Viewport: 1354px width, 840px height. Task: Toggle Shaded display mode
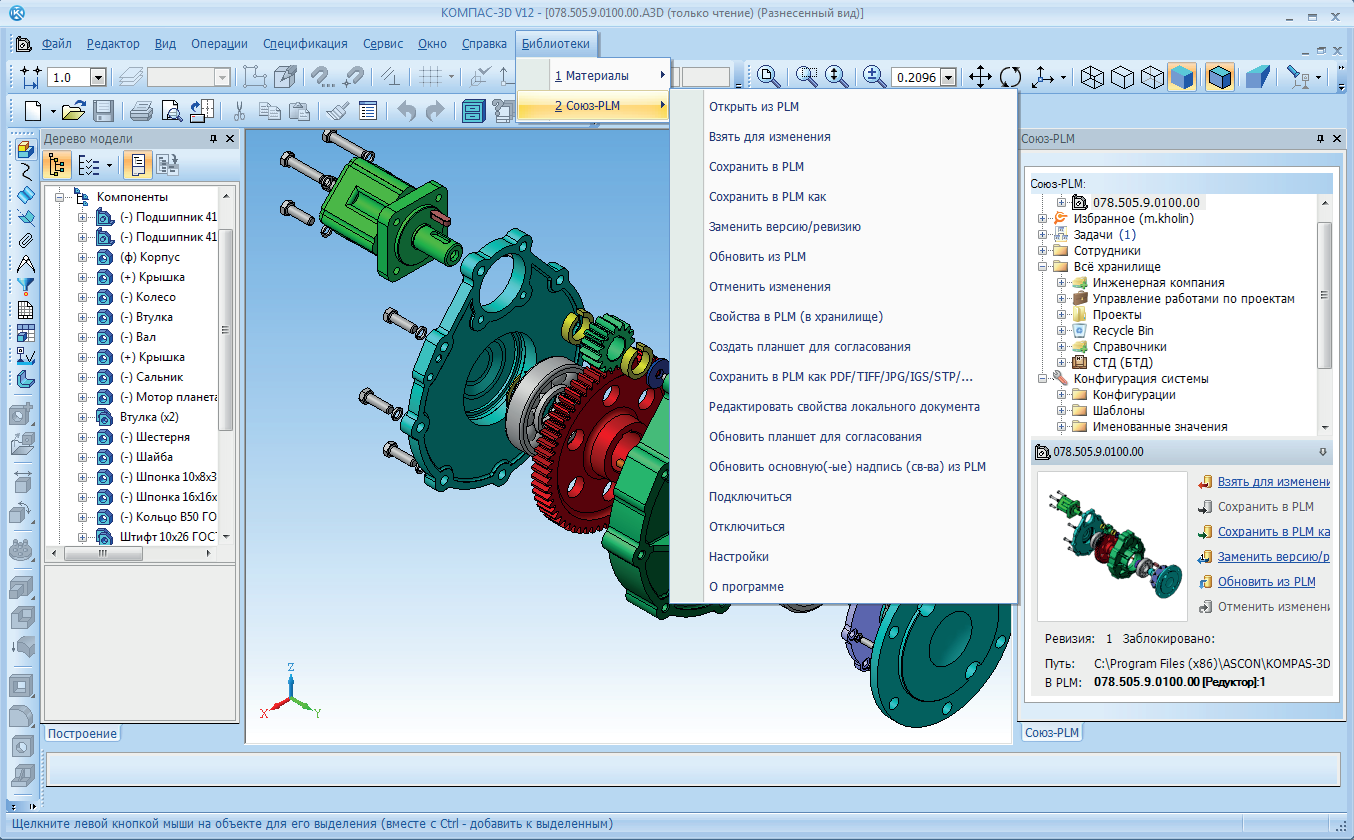tap(1181, 77)
